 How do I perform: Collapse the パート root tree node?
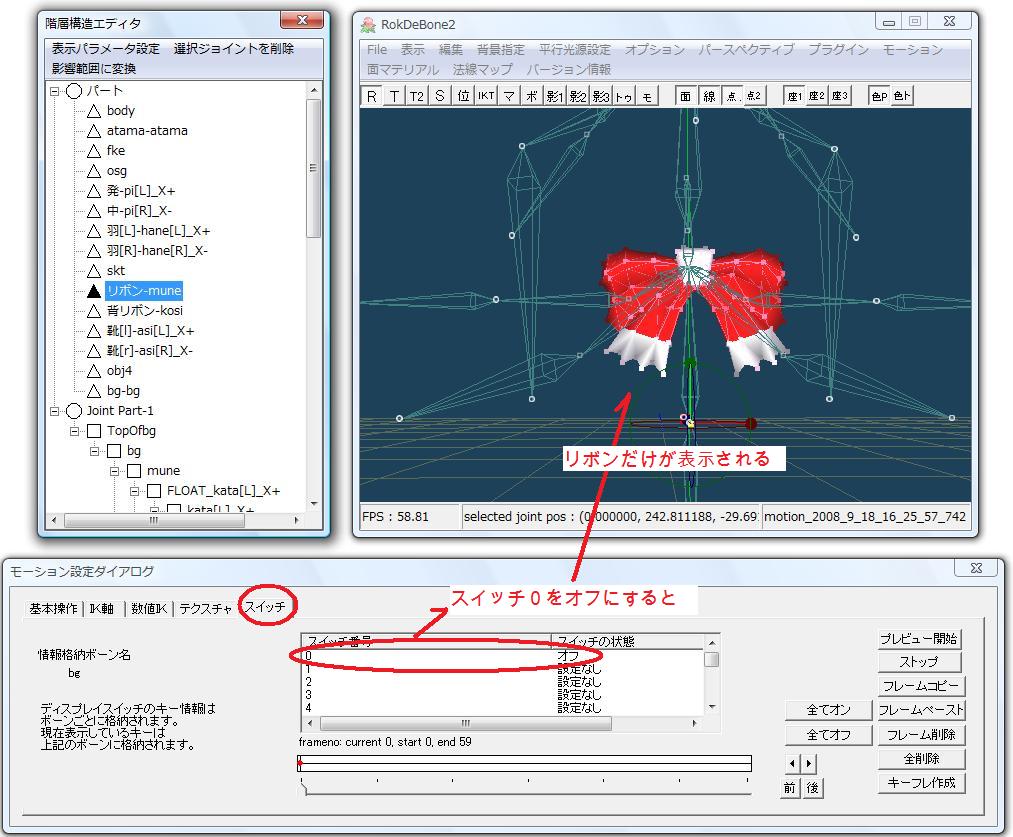click(55, 91)
